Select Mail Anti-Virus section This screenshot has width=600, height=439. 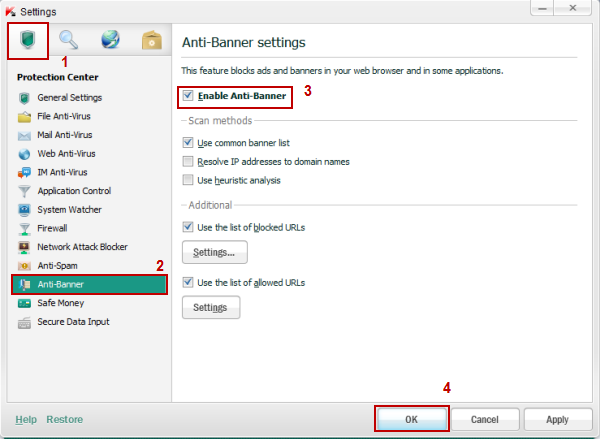65,135
